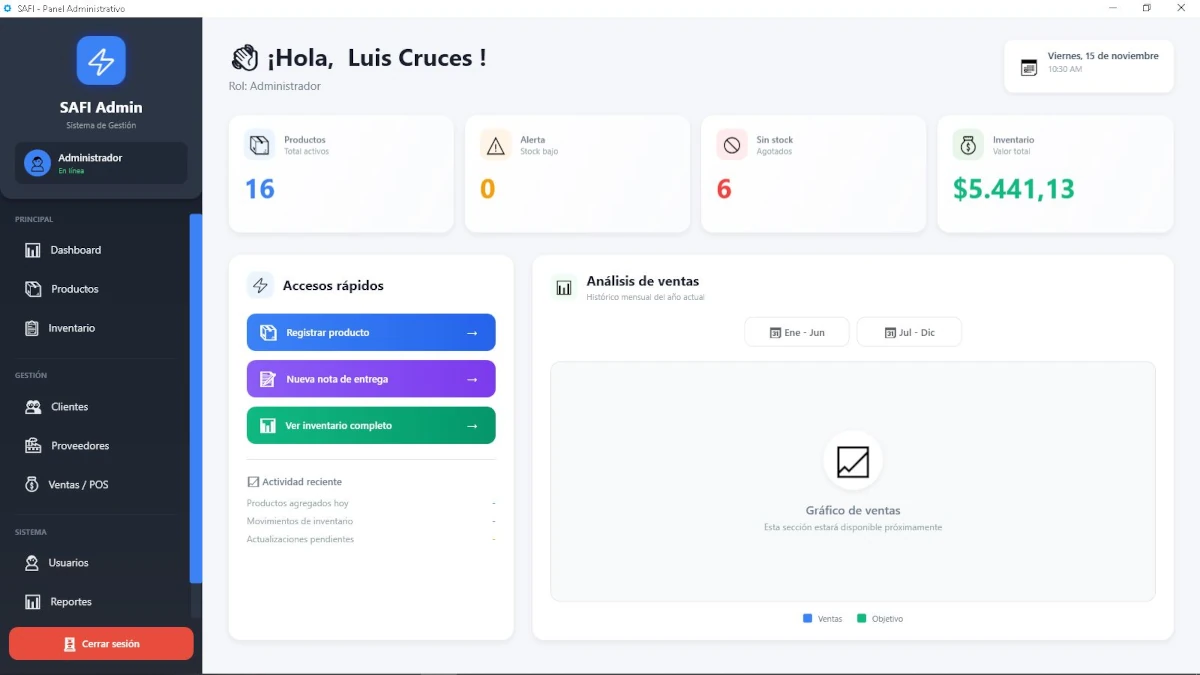The height and width of the screenshot is (675, 1200).
Task: Open Productos from the sidebar icon
Action: point(33,289)
